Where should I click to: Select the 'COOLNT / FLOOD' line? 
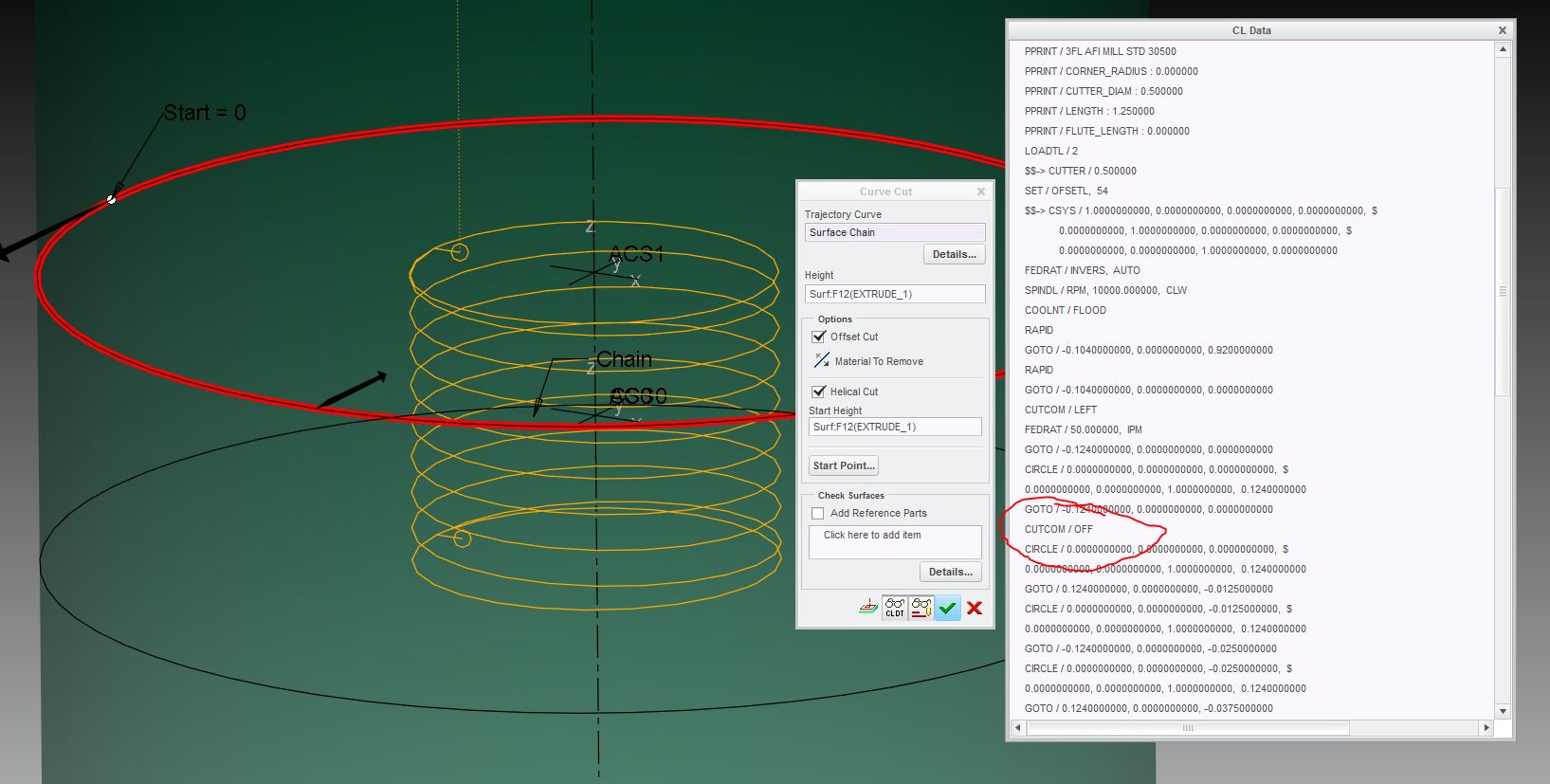1066,310
